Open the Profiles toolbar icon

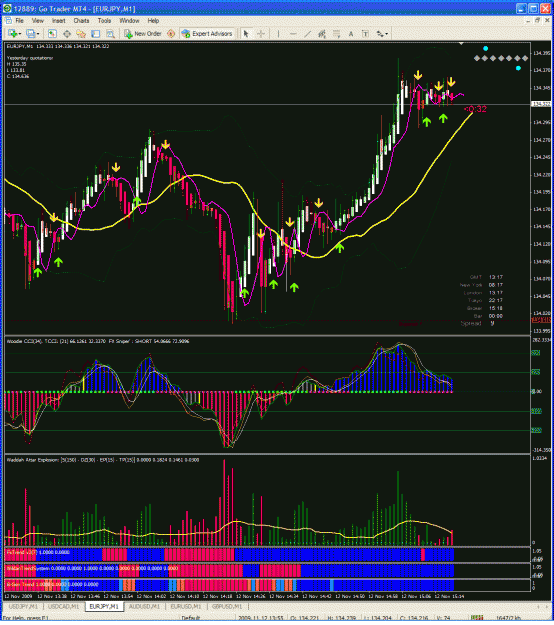coord(30,34)
